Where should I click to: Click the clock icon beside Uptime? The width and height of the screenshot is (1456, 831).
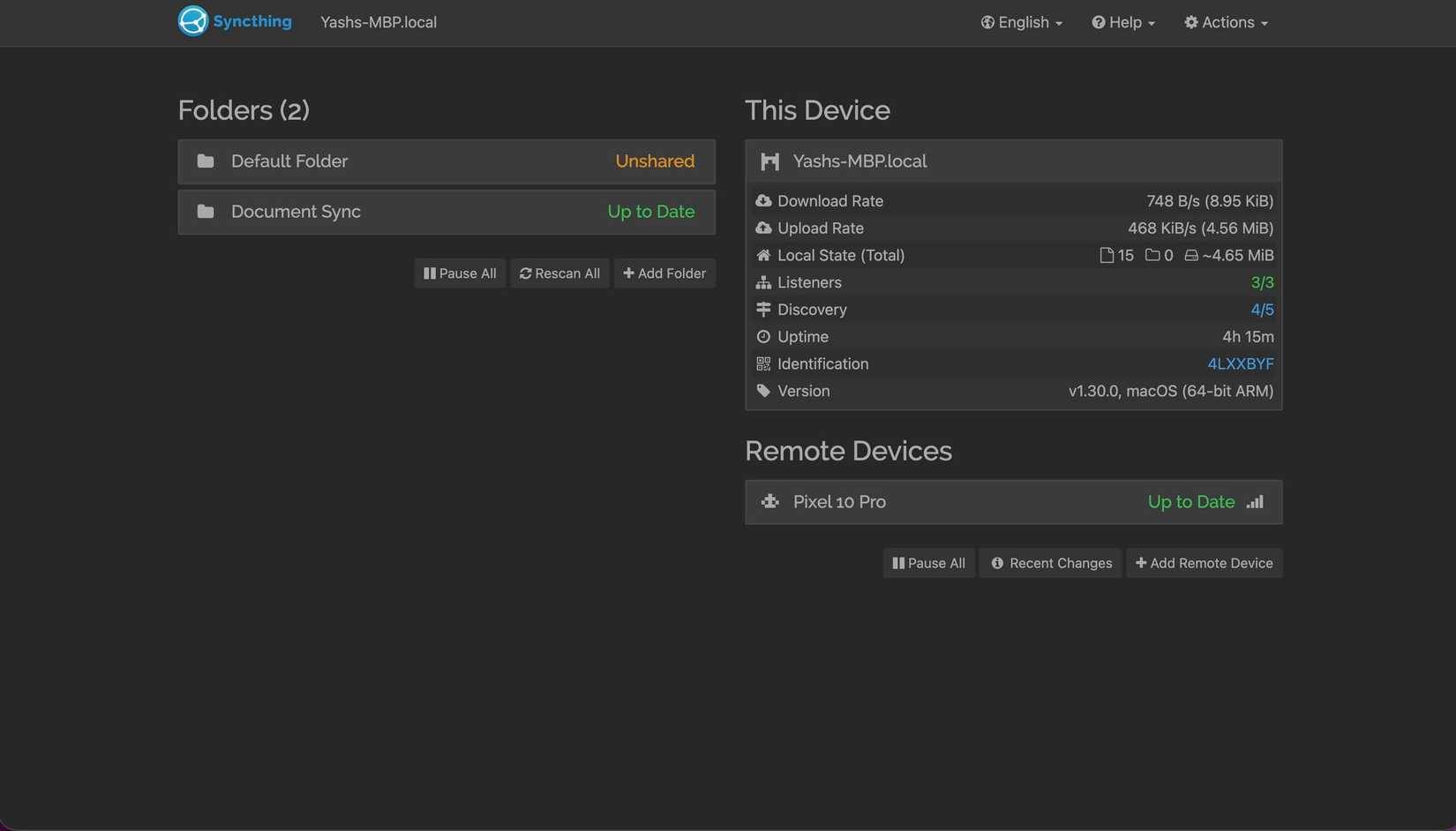pyautogui.click(x=763, y=336)
